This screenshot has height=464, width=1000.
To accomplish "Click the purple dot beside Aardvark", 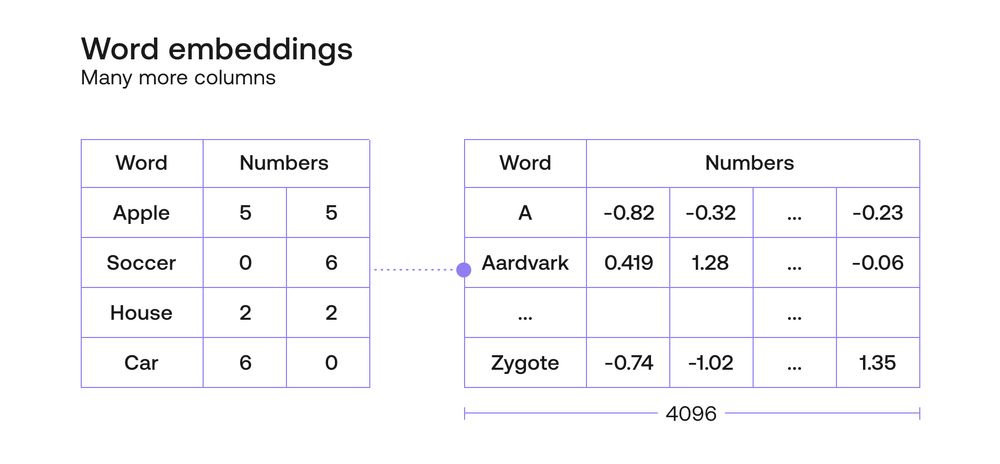I will pos(464,269).
